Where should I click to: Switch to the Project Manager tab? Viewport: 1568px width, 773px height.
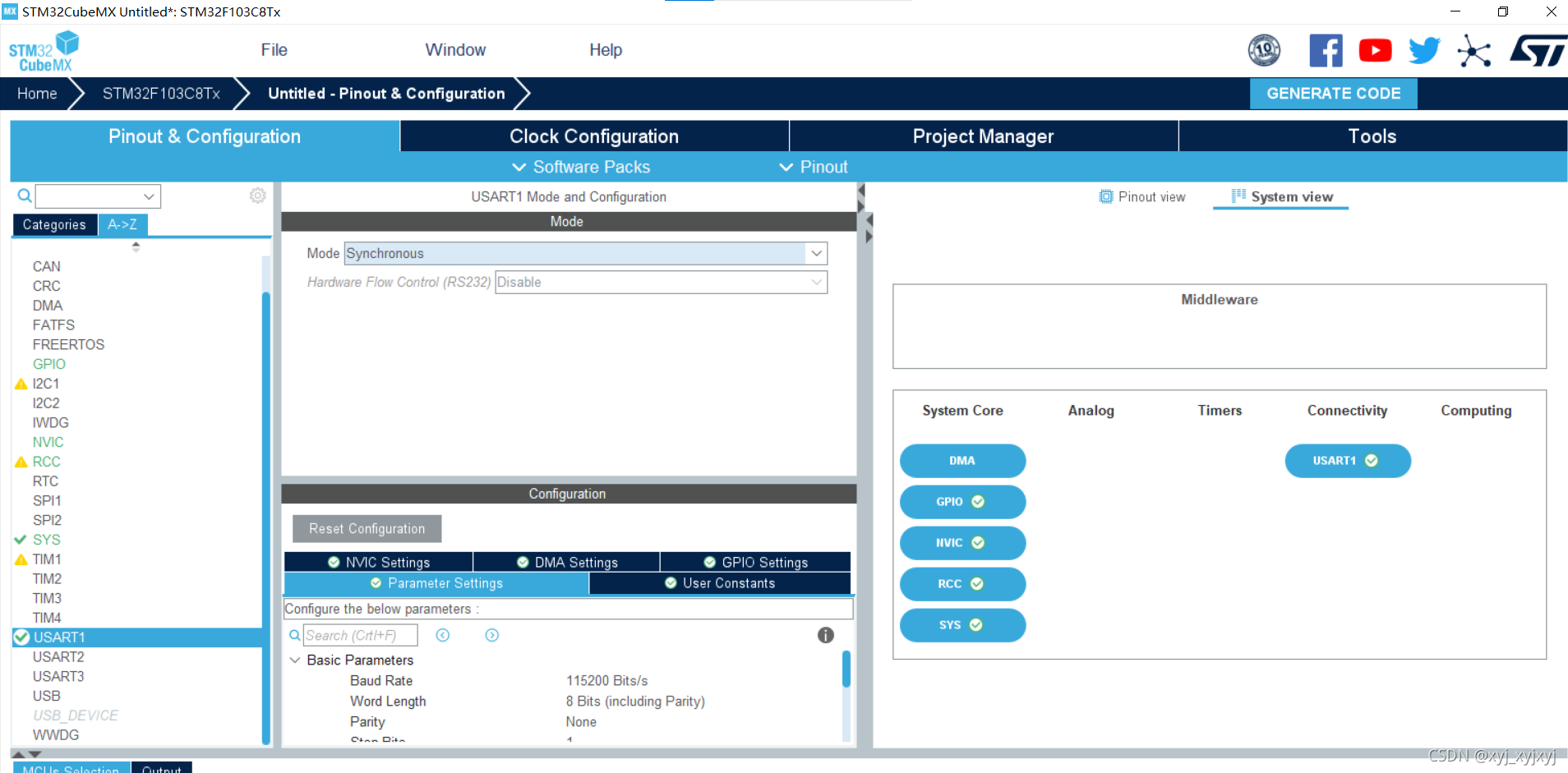(984, 136)
